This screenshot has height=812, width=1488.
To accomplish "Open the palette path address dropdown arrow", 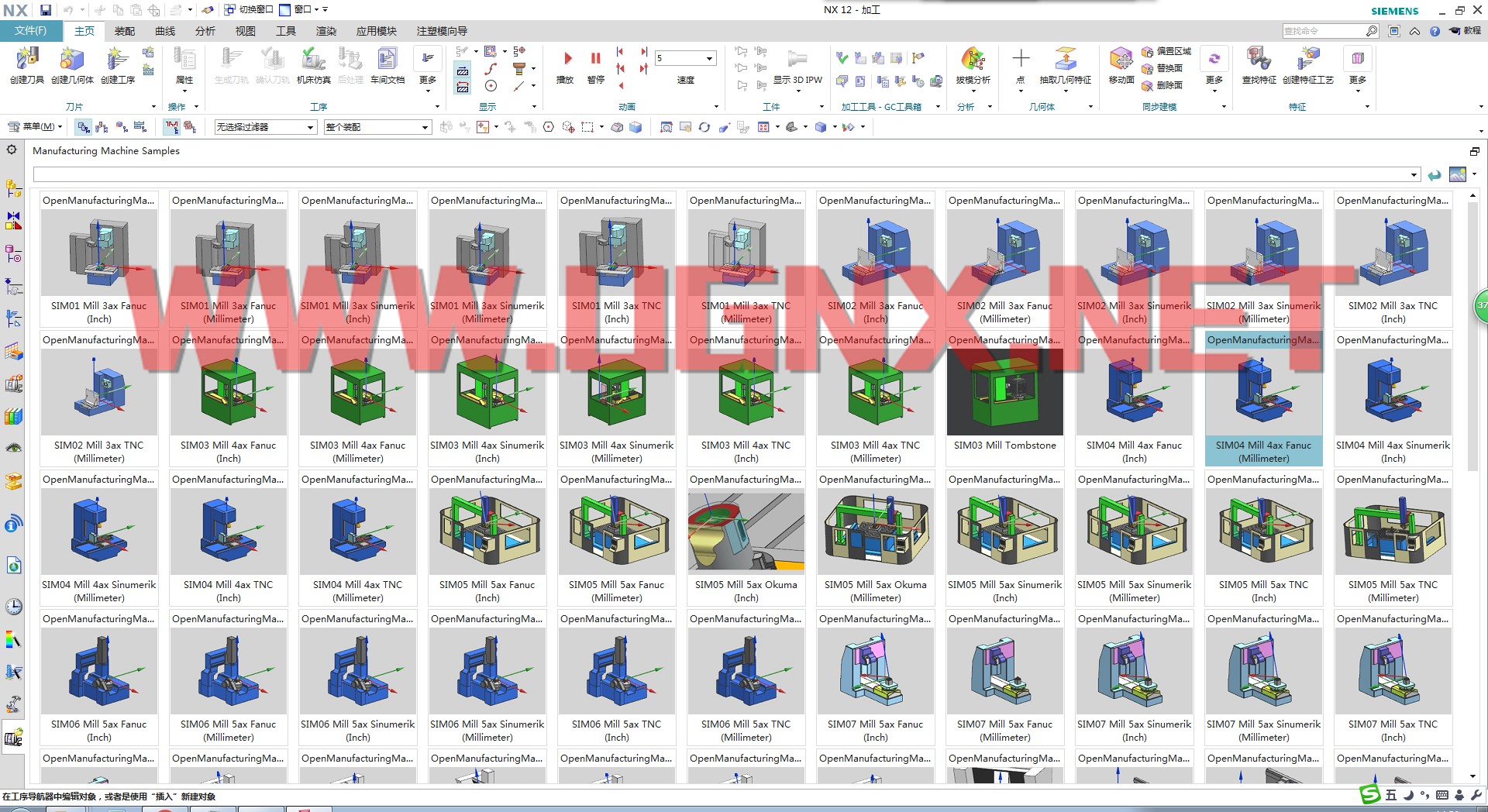I will point(1414,175).
